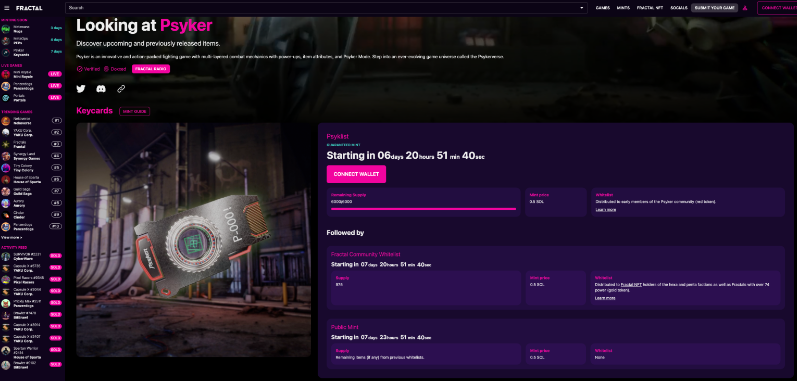Click the Submit Your Game button
Screen dimensions: 797x381
click(x=714, y=8)
